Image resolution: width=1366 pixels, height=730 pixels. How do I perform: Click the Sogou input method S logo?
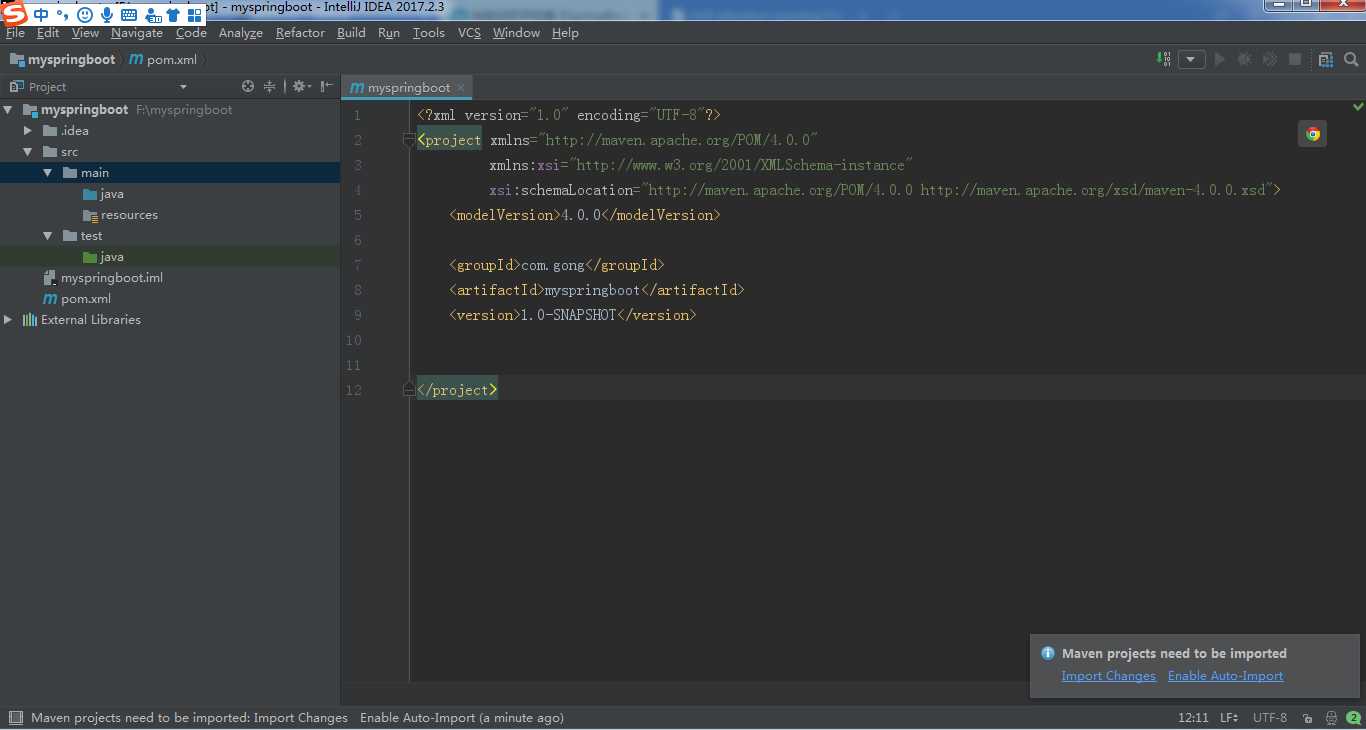click(x=14, y=13)
